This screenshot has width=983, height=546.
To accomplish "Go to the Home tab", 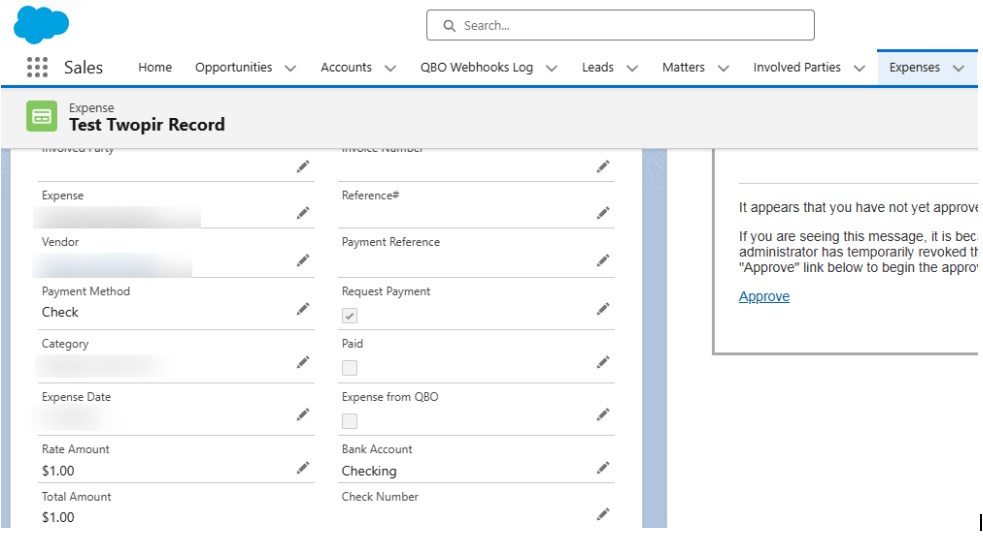I will click(x=155, y=67).
